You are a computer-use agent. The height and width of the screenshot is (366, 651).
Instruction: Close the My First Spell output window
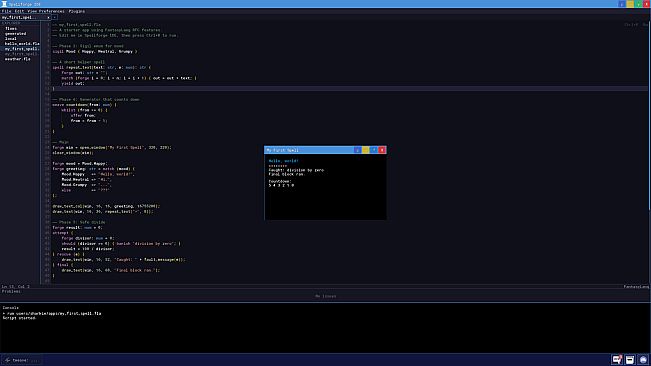(x=382, y=150)
